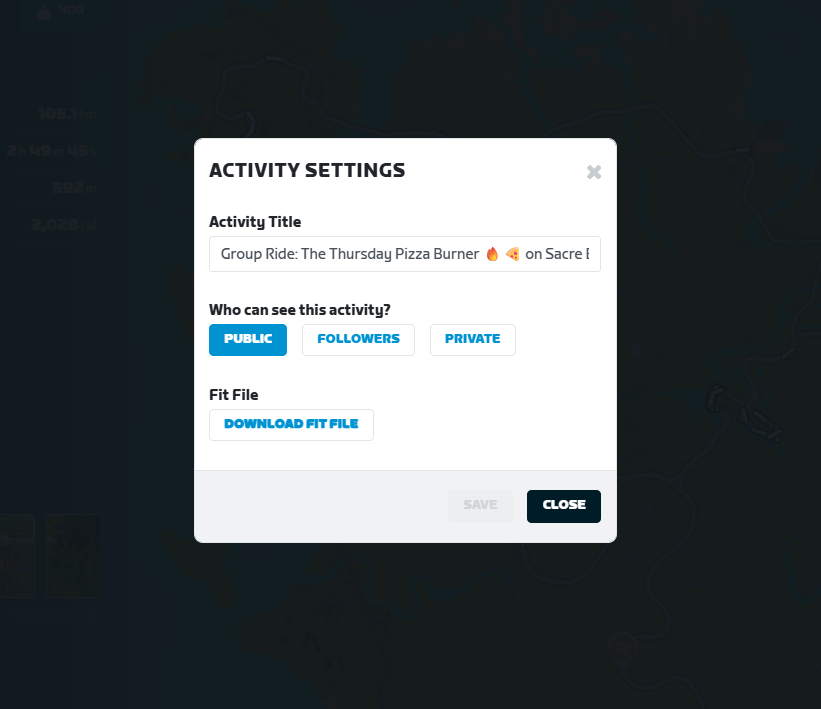Click the greyed-out Save button

[x=480, y=506]
